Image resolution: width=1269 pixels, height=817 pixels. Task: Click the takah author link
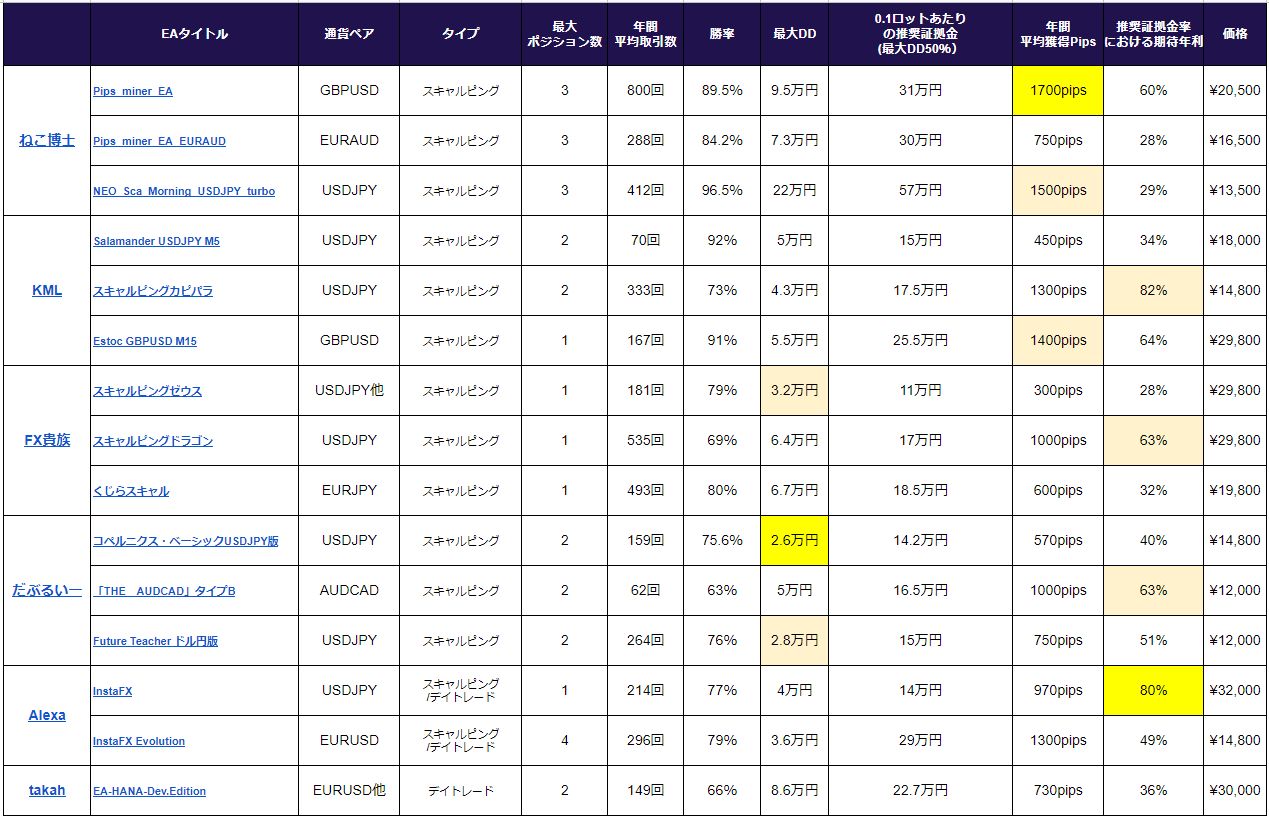[47, 790]
